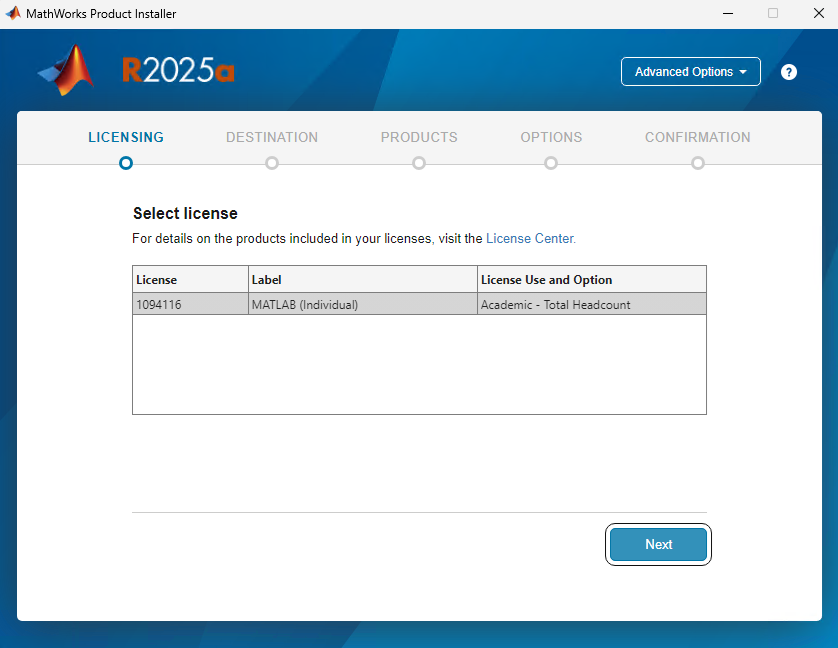Viewport: 838px width, 648px height.
Task: Close the MathWorks Product Installer window
Action: tap(819, 13)
